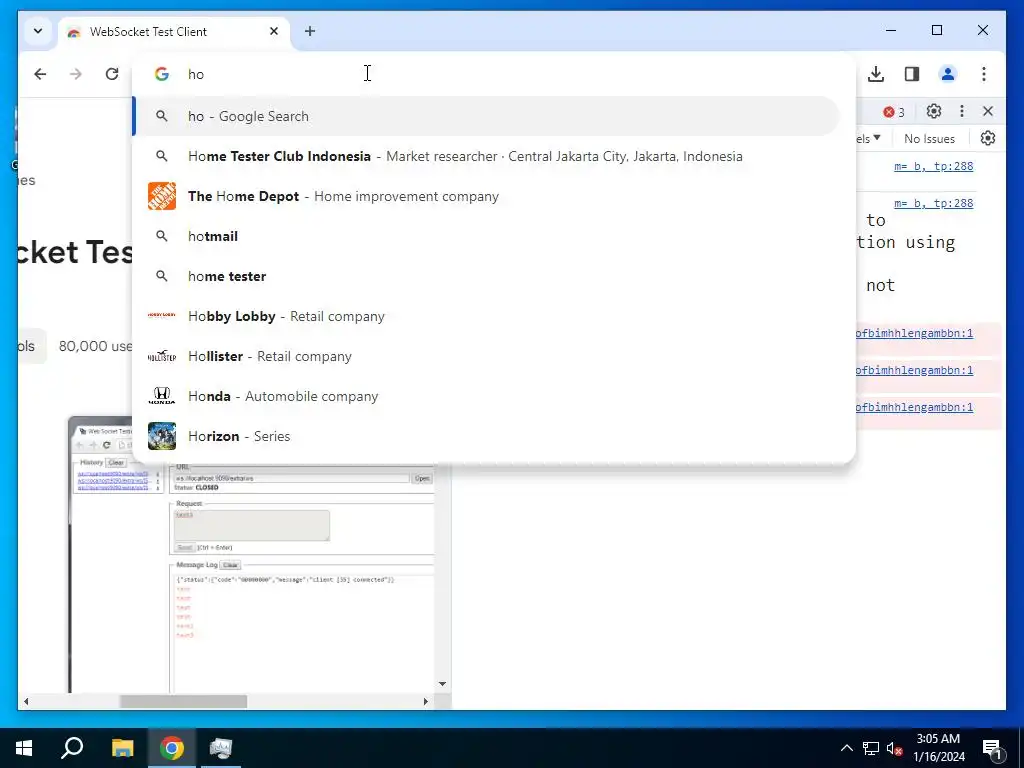Click the Google G icon in address bar

(162, 74)
